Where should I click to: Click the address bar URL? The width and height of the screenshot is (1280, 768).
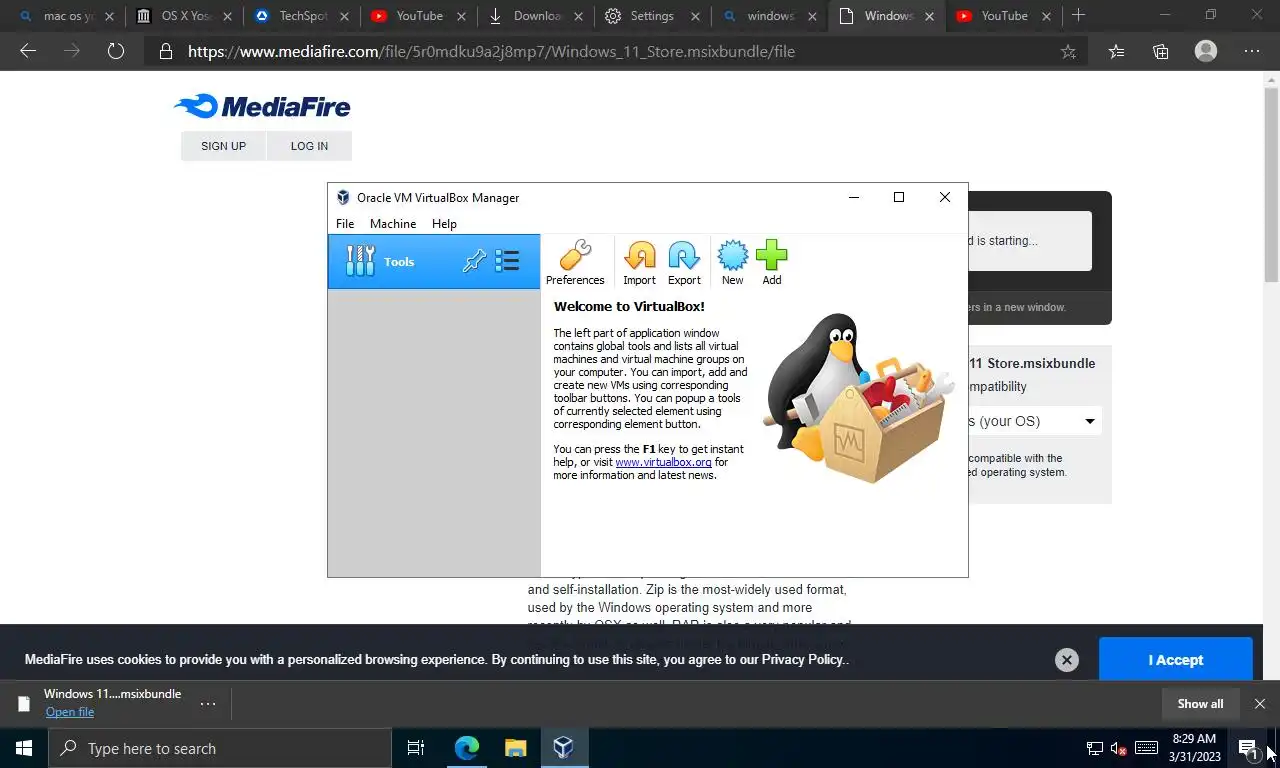tap(491, 51)
